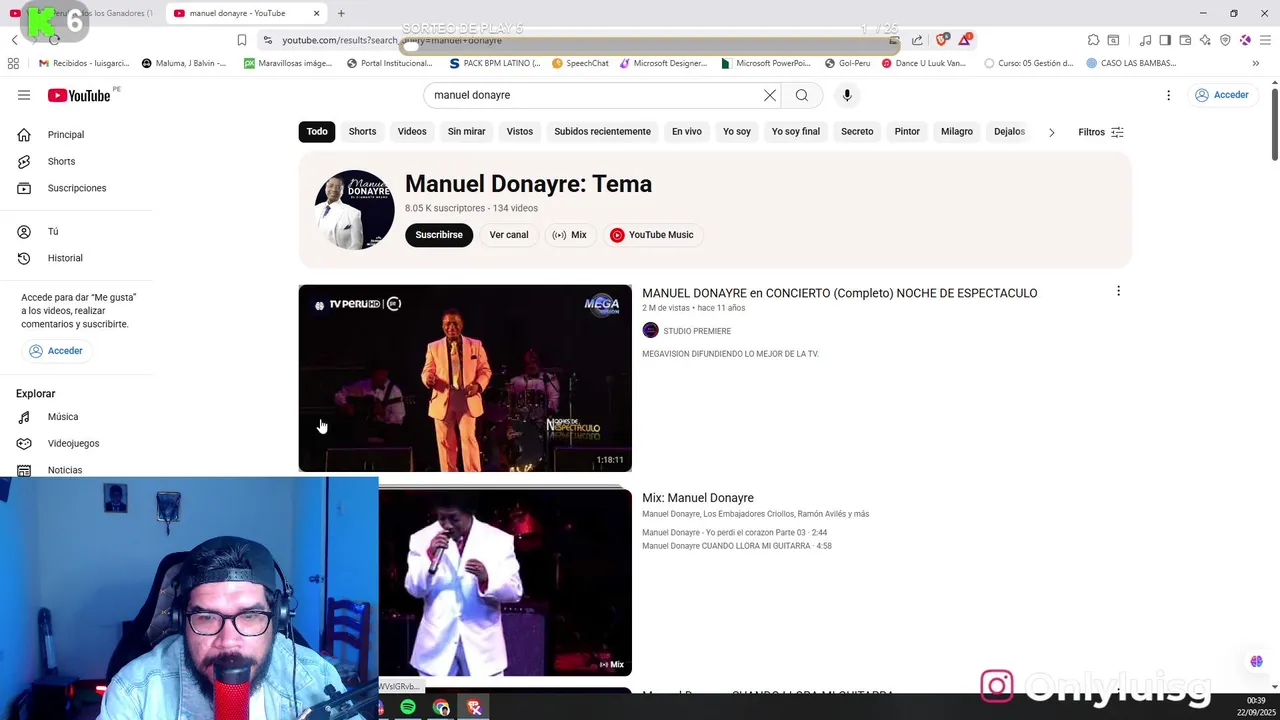Click the magnifier search button
Viewport: 1280px width, 720px height.
tap(802, 95)
